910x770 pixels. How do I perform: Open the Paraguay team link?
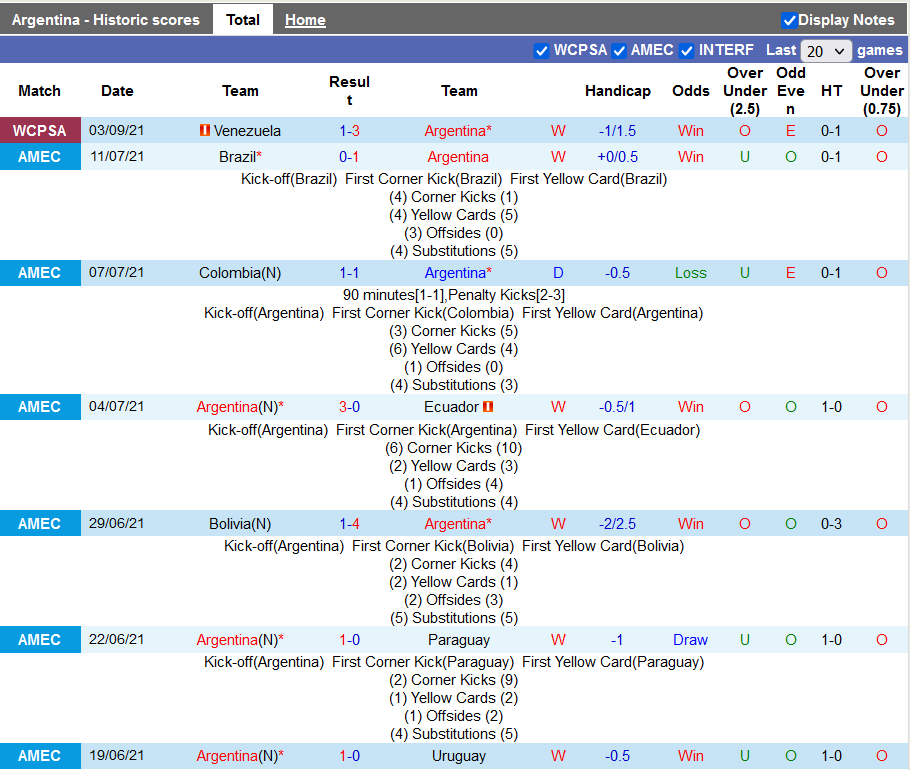(x=459, y=640)
